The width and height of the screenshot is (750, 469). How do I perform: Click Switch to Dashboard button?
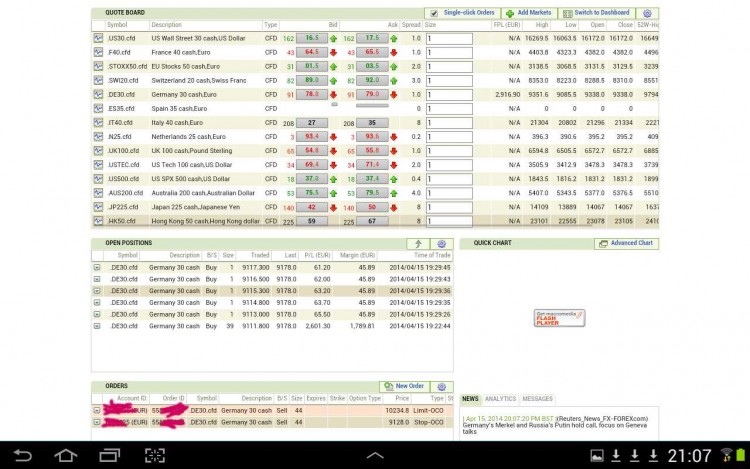pos(596,13)
